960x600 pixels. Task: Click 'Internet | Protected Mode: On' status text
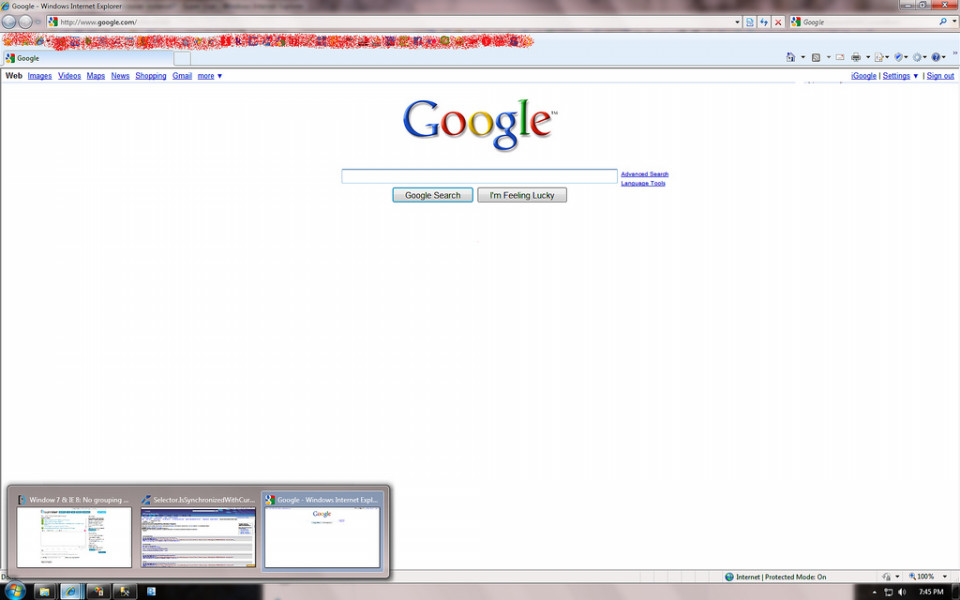tap(781, 577)
